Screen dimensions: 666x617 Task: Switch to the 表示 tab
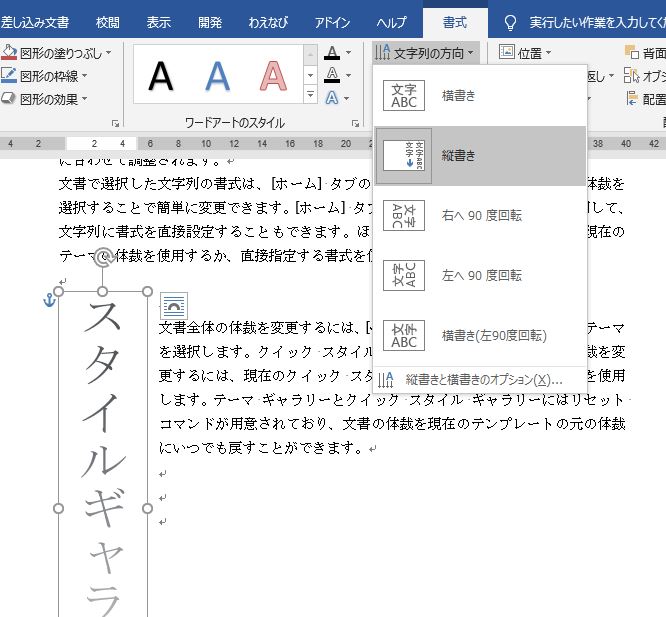[x=159, y=22]
